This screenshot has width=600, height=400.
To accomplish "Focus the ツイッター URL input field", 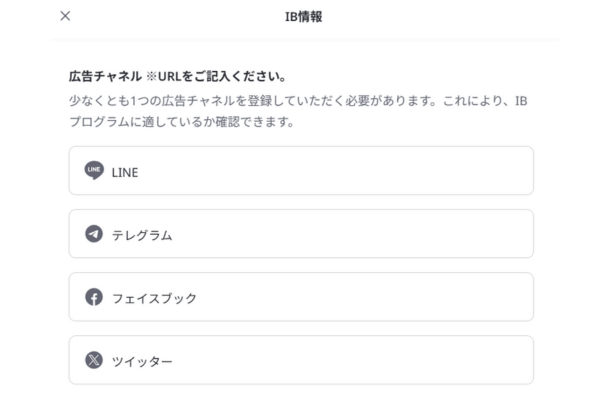I will (x=301, y=360).
